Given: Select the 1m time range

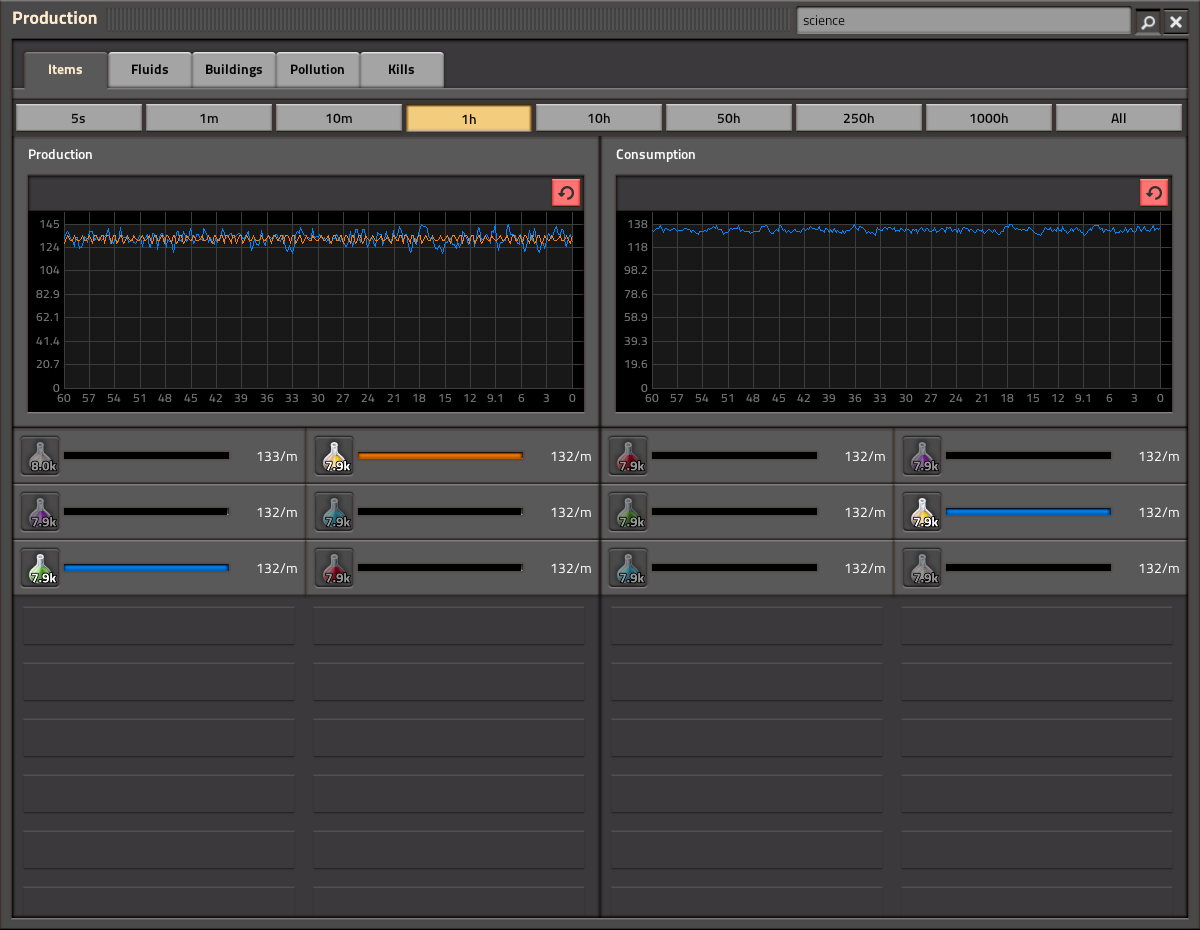Looking at the screenshot, I should (x=209, y=118).
